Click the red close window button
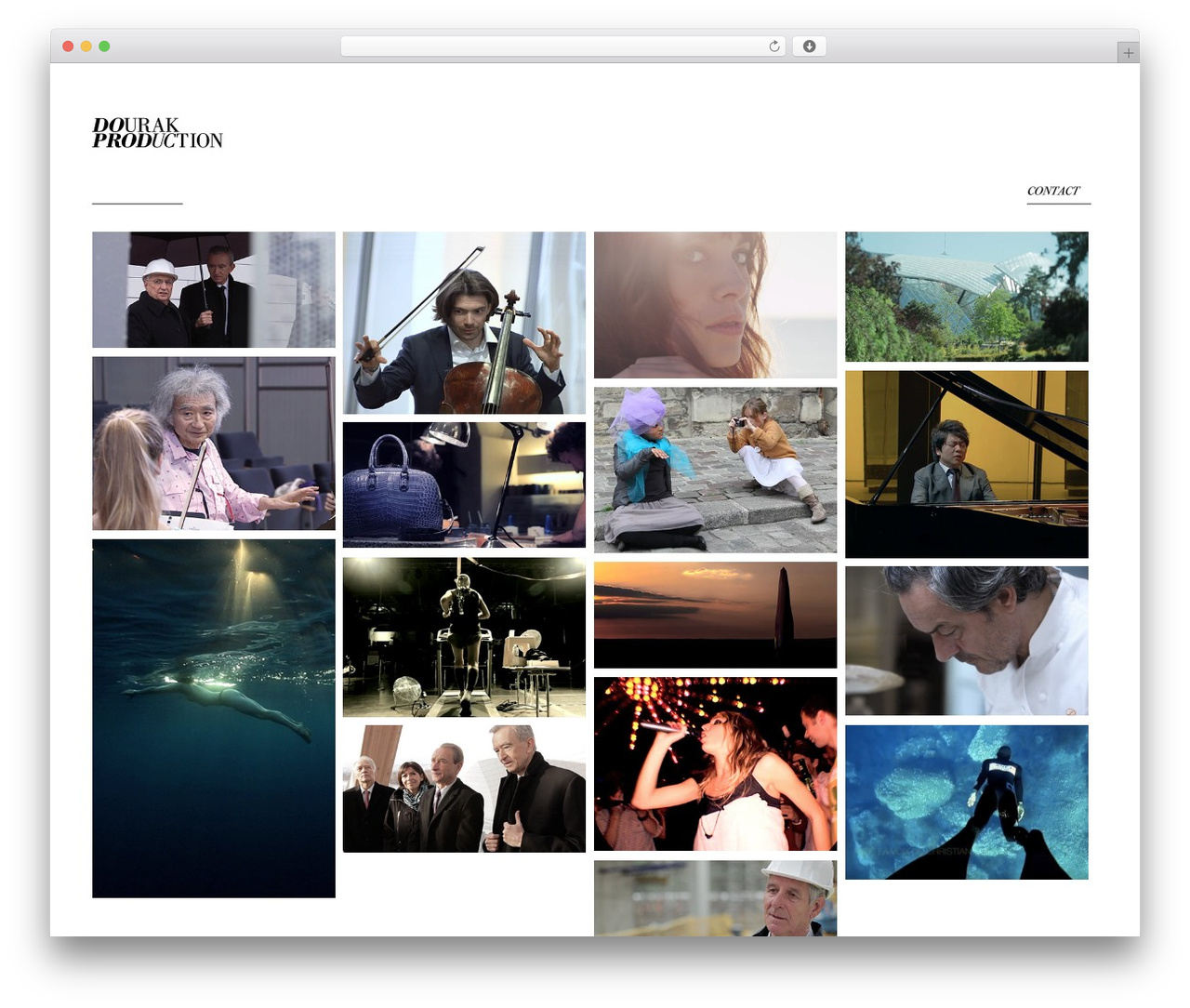 click(x=68, y=46)
